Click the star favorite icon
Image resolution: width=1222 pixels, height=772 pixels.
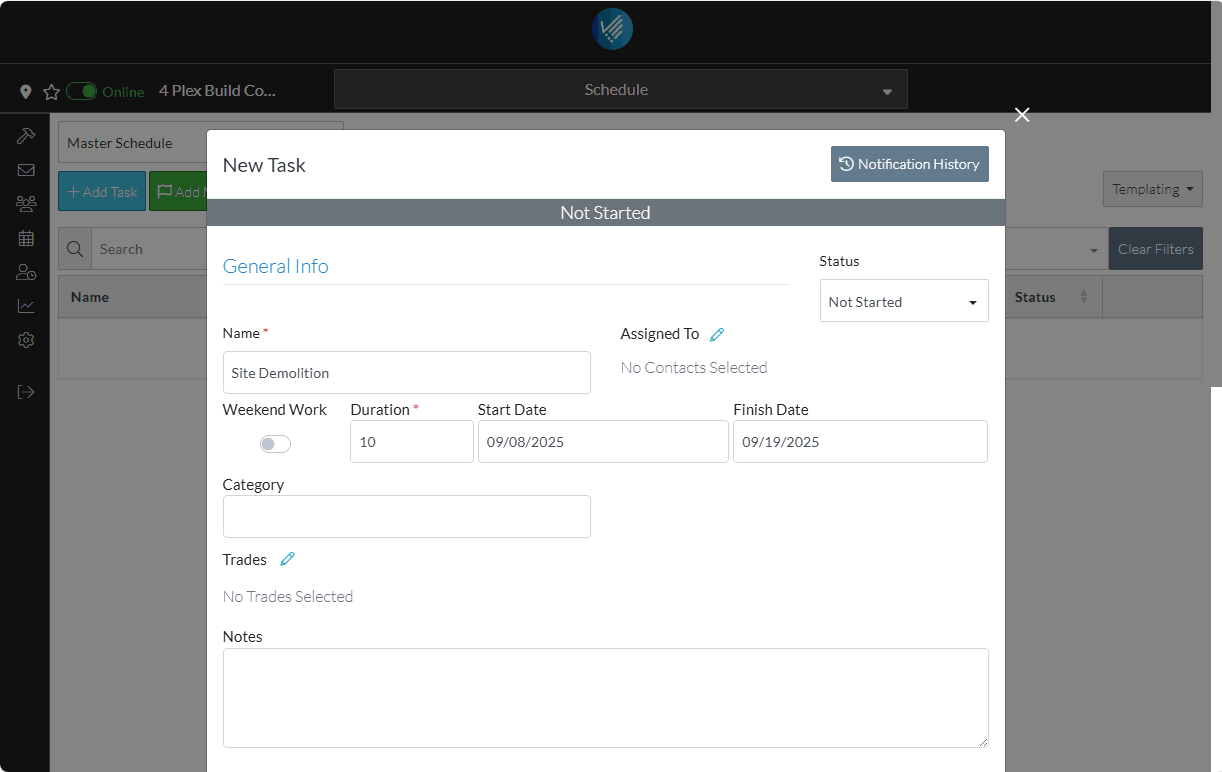tap(51, 92)
